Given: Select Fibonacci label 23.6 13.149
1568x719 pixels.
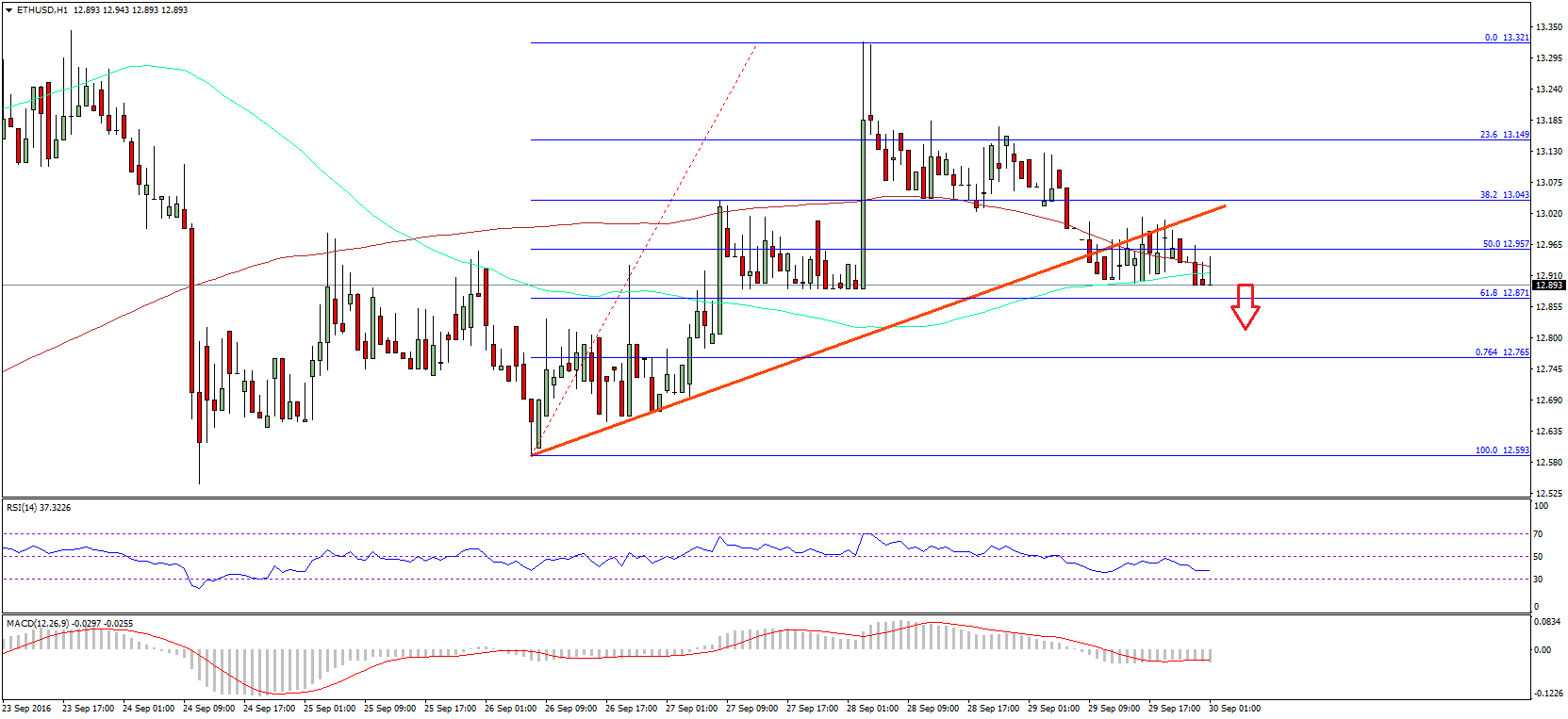Looking at the screenshot, I should pyautogui.click(x=1505, y=135).
